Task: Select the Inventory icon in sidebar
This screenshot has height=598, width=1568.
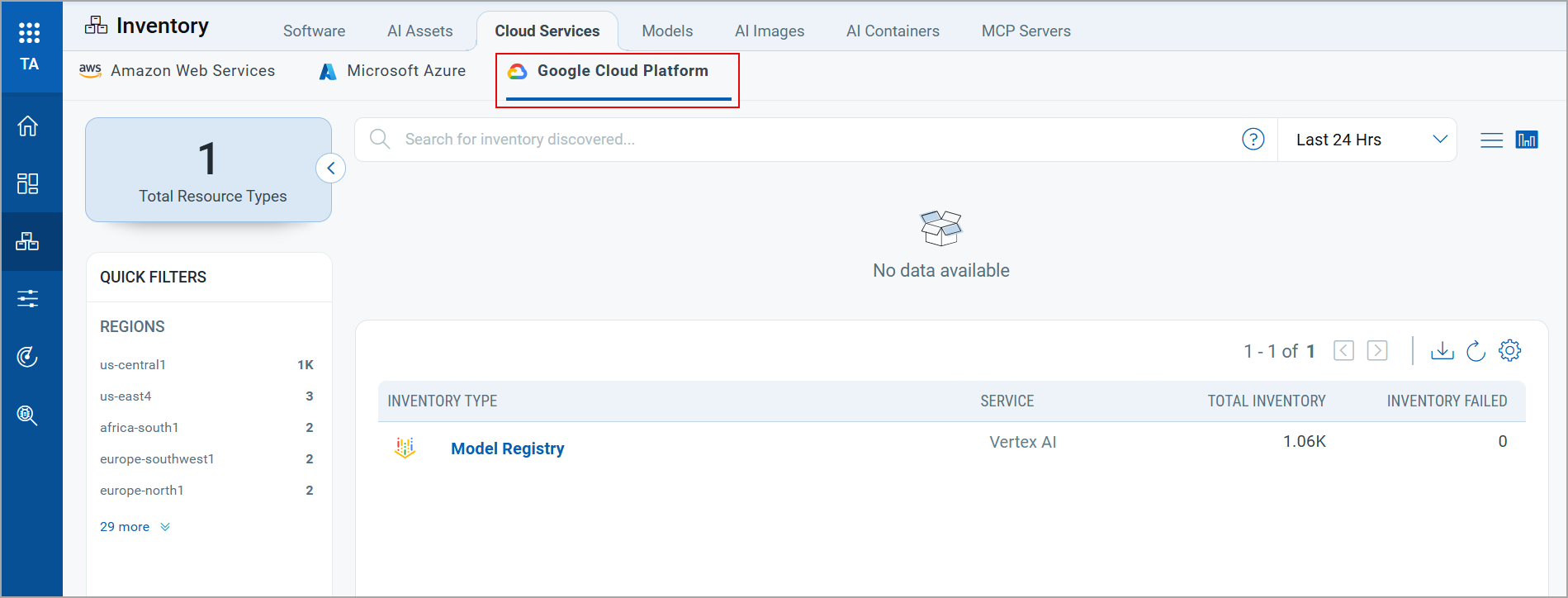Action: (x=28, y=241)
